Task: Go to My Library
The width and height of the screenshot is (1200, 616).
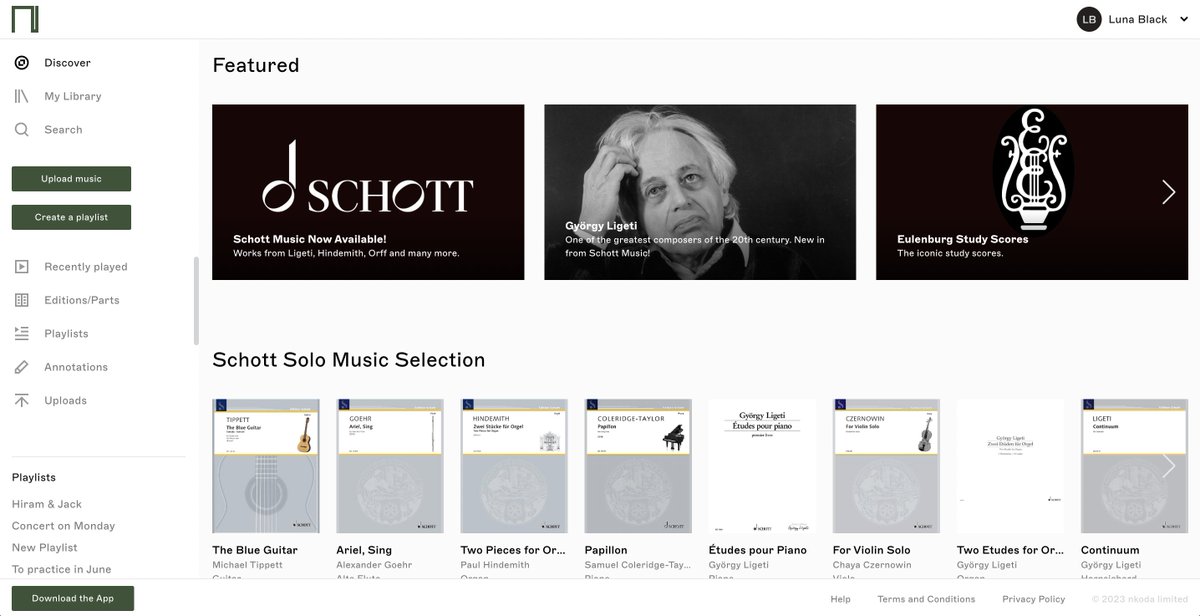Action: [73, 96]
